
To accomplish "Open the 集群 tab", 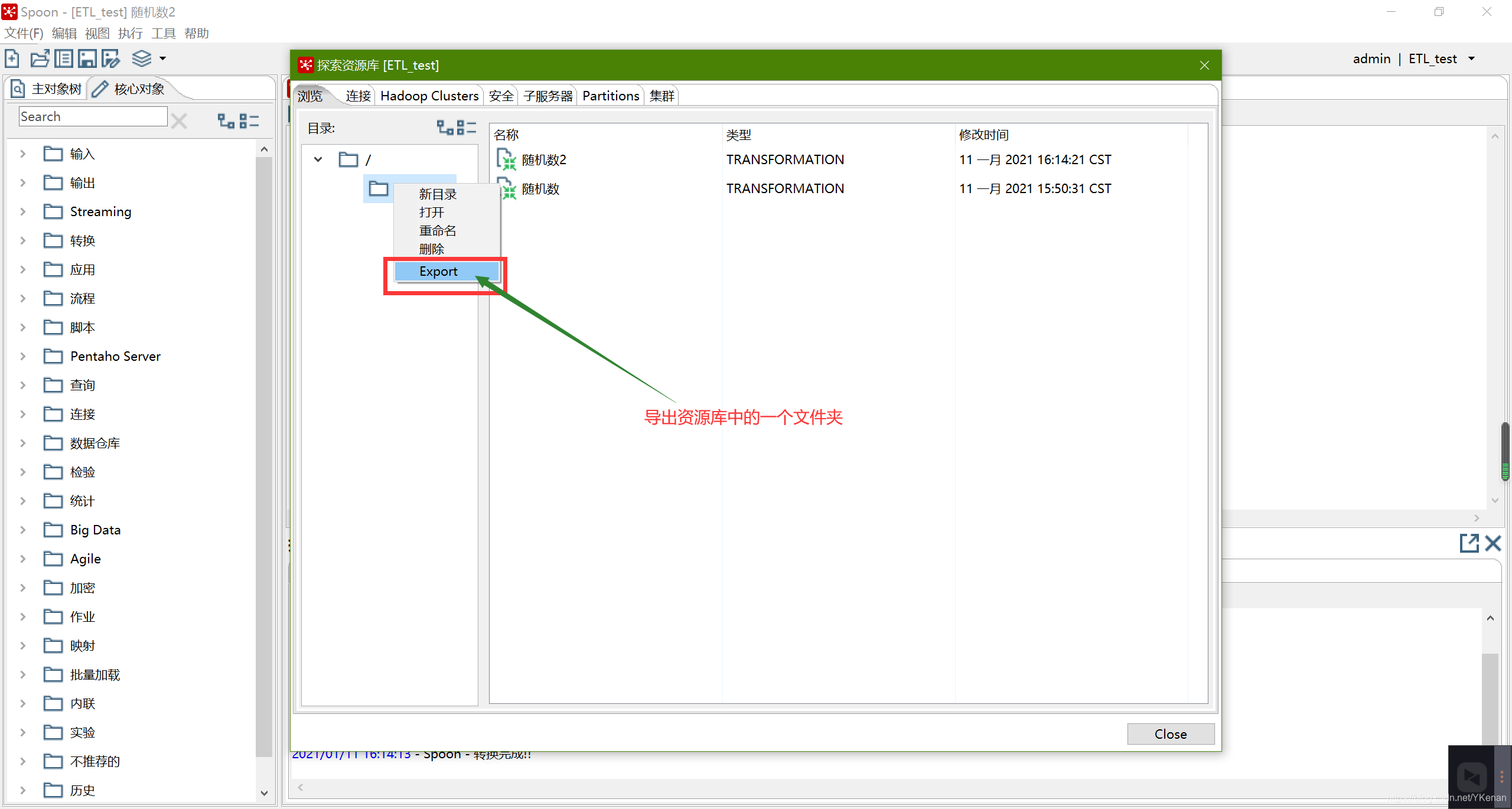I will tap(661, 96).
